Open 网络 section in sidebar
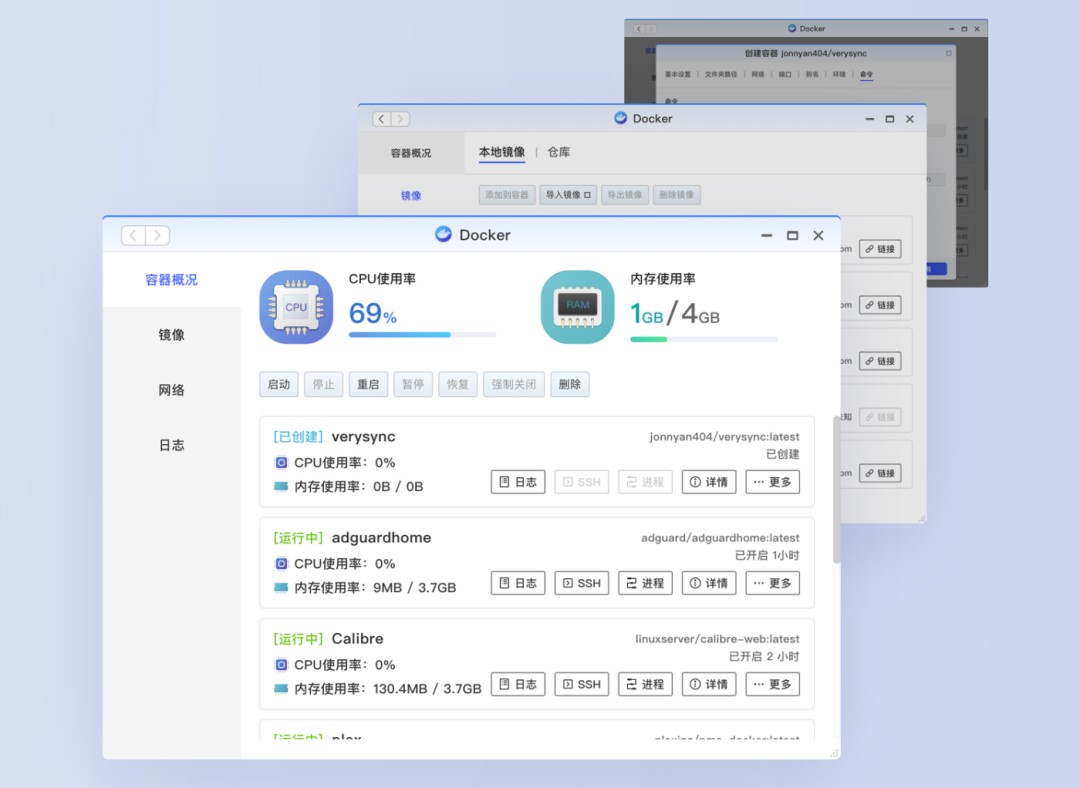1080x788 pixels. coord(172,390)
